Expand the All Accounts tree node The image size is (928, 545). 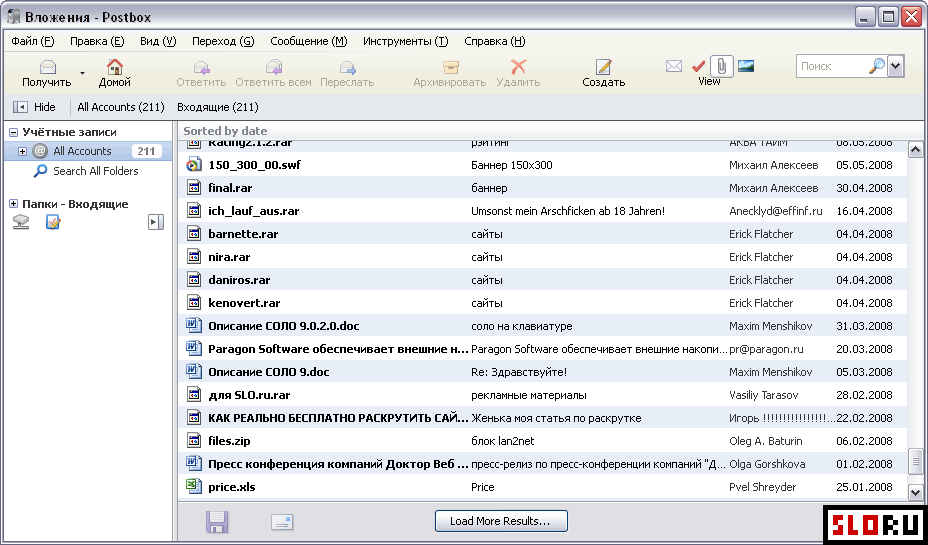[x=22, y=151]
